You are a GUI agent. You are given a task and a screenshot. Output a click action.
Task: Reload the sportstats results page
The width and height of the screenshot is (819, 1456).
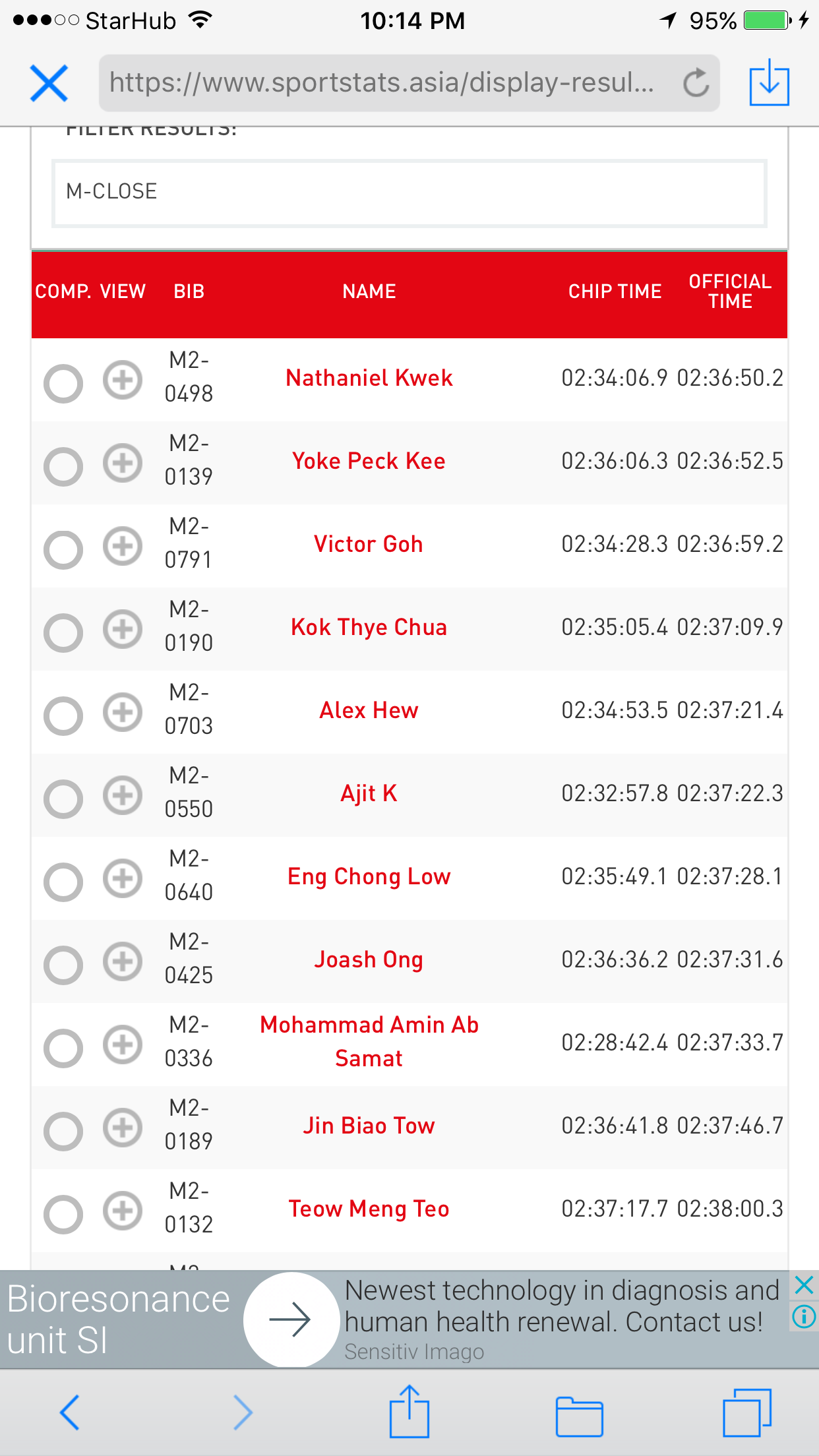point(696,83)
